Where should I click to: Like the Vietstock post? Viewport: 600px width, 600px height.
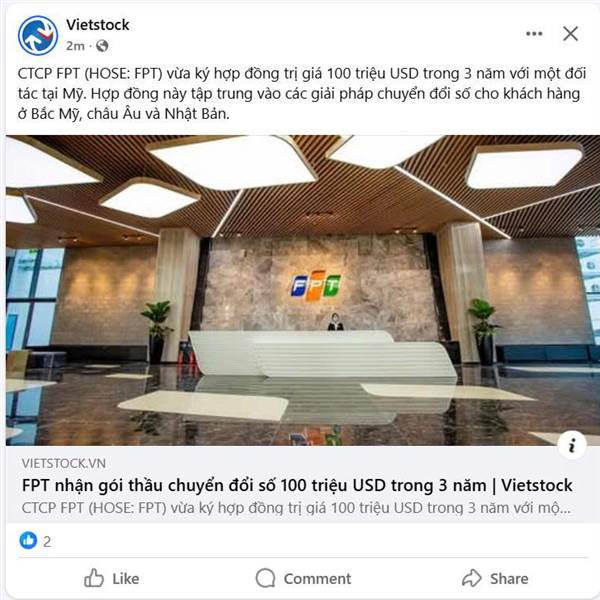(x=112, y=578)
